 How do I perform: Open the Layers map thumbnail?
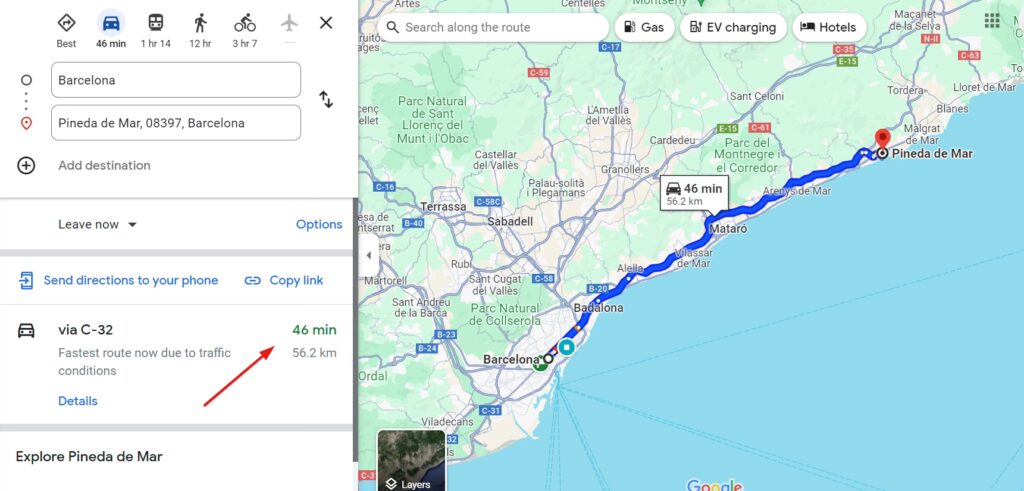pyautogui.click(x=411, y=460)
